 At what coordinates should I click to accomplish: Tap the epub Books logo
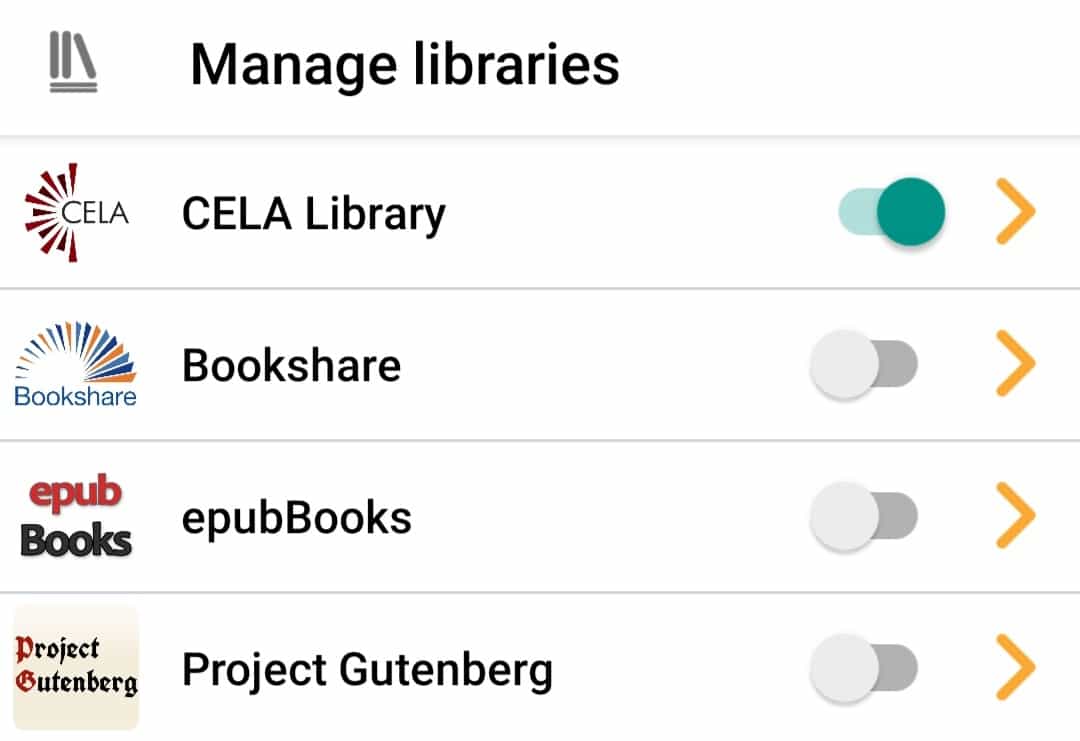click(x=76, y=515)
